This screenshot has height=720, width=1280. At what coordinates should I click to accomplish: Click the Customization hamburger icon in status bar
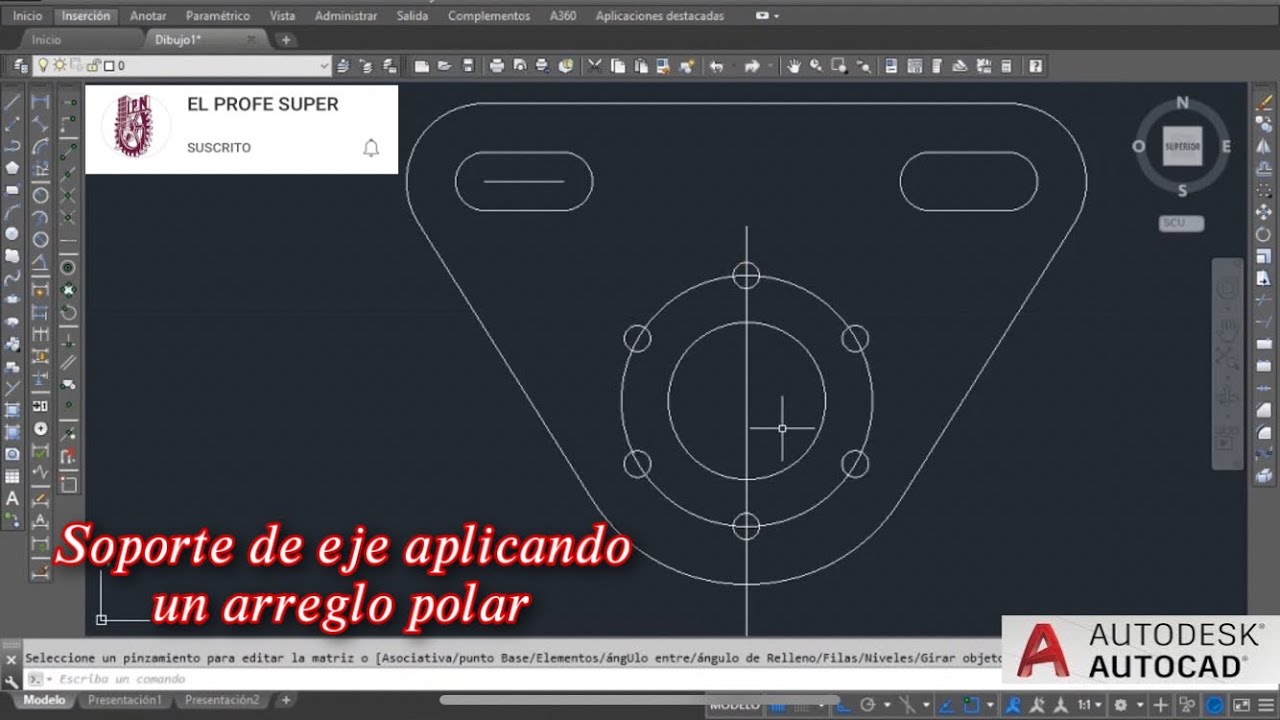click(x=1267, y=705)
